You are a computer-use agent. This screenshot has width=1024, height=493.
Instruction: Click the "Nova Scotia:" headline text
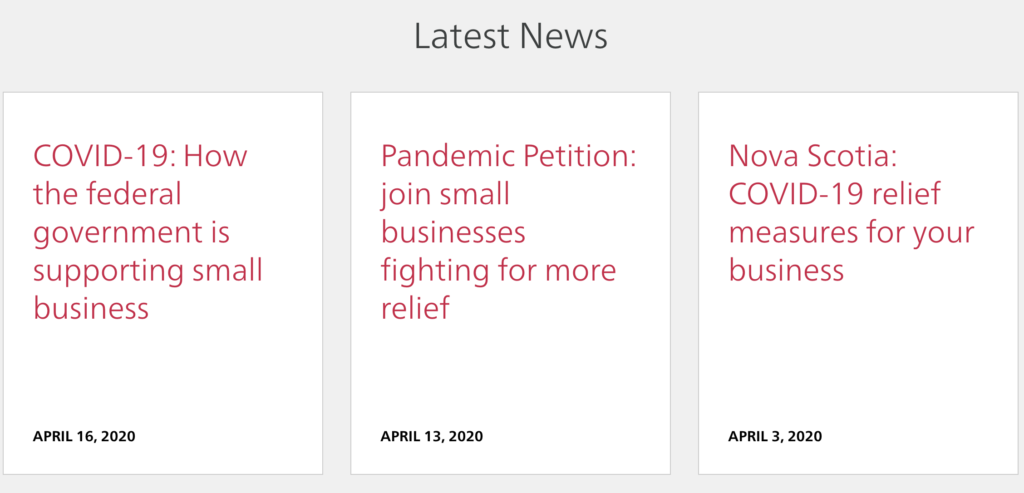click(x=814, y=157)
